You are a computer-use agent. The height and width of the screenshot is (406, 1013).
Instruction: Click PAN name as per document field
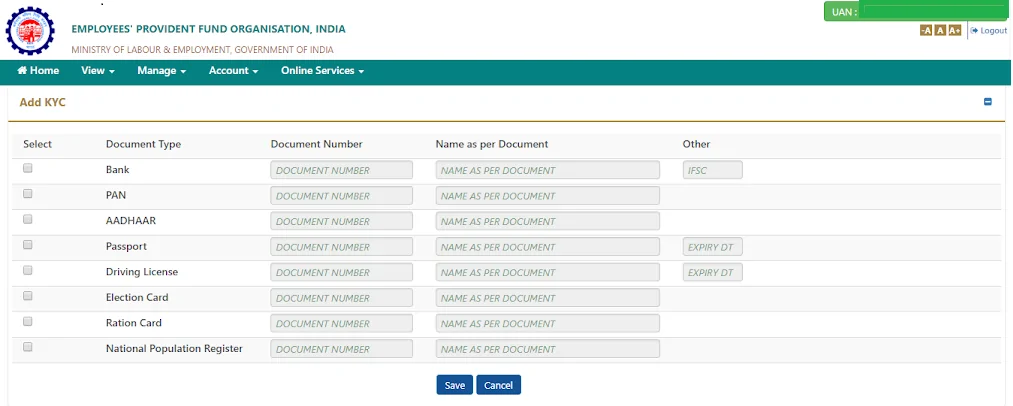click(548, 196)
